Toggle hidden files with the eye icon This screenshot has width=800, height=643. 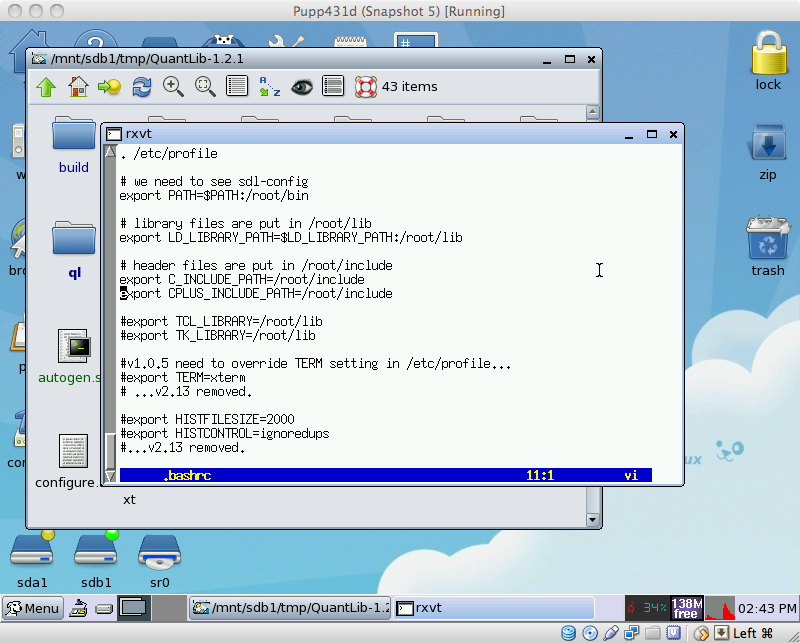[x=301, y=87]
